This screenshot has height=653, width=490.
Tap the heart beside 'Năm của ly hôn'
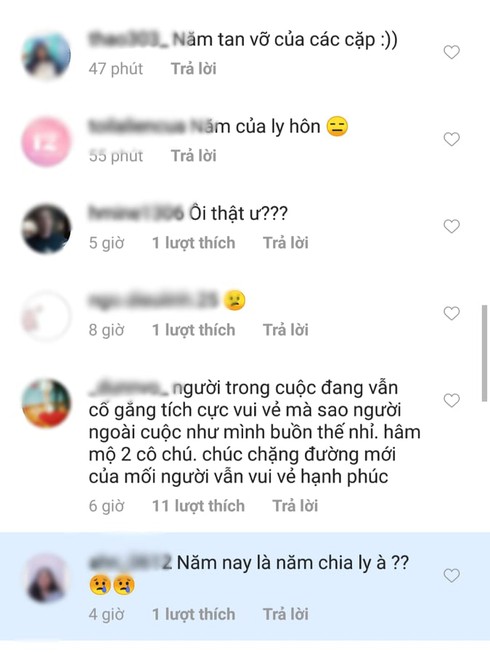click(451, 139)
